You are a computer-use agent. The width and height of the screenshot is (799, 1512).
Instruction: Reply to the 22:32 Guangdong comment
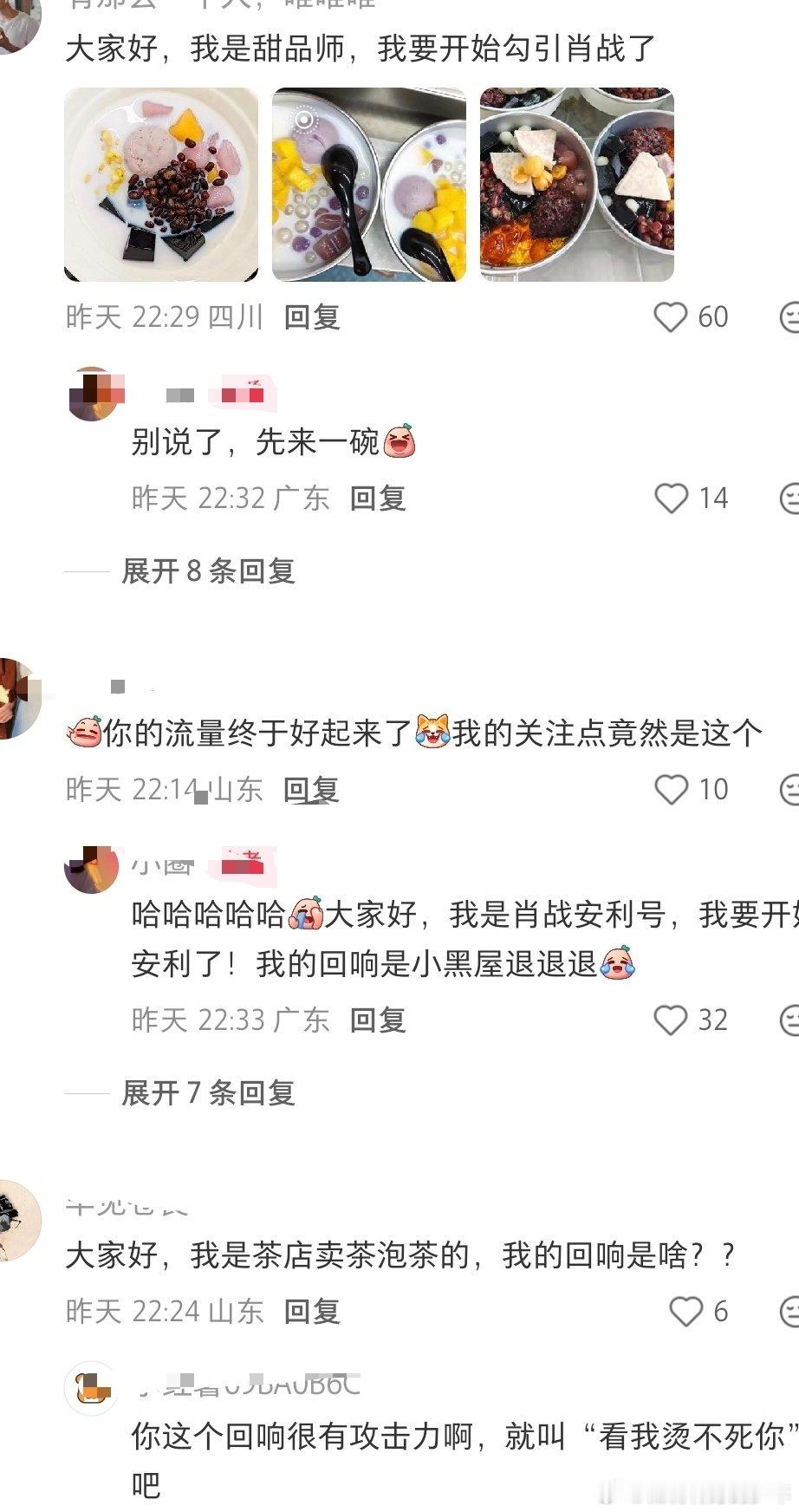[x=378, y=499]
